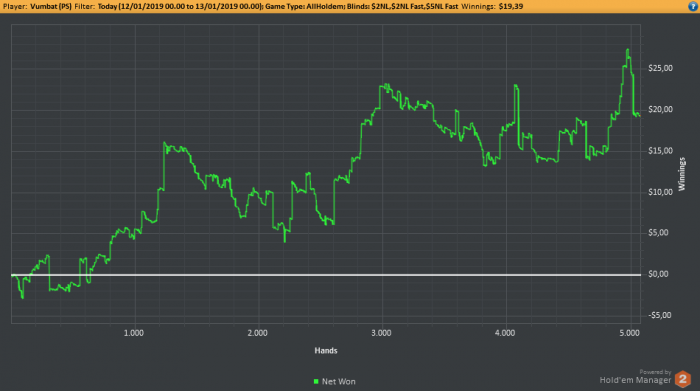700x391 pixels.
Task: Click the $20,00 axis label
Action: pyautogui.click(x=660, y=109)
